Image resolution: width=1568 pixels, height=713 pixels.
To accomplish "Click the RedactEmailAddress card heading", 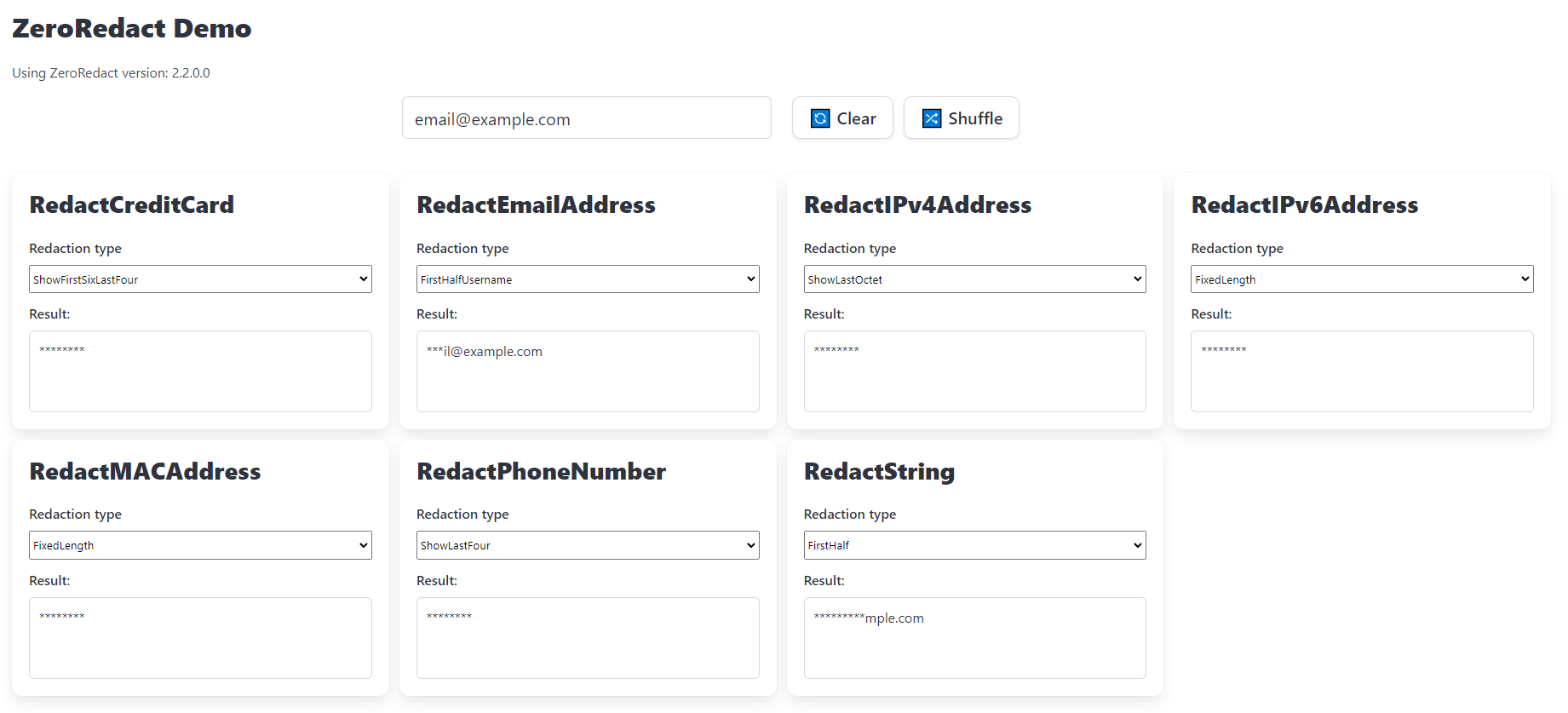I will click(x=536, y=204).
